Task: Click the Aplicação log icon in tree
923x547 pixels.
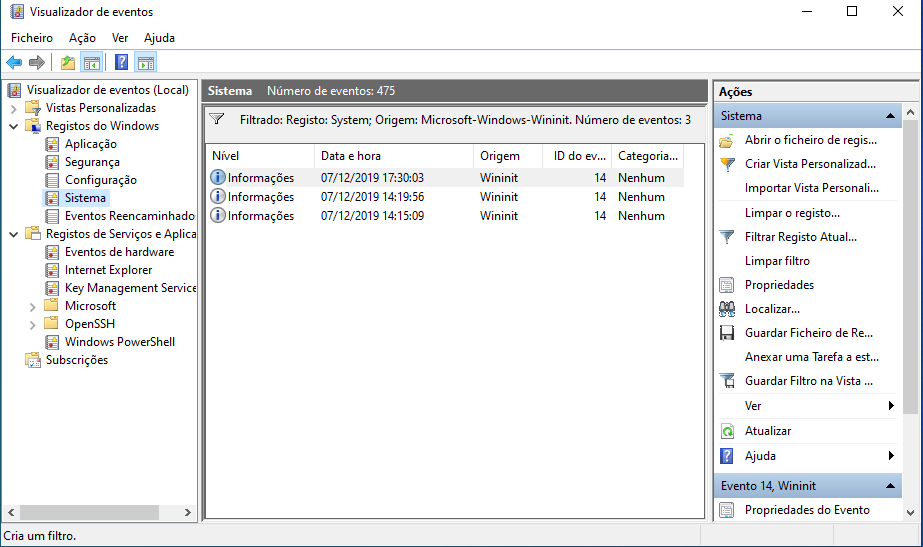Action: pos(52,144)
